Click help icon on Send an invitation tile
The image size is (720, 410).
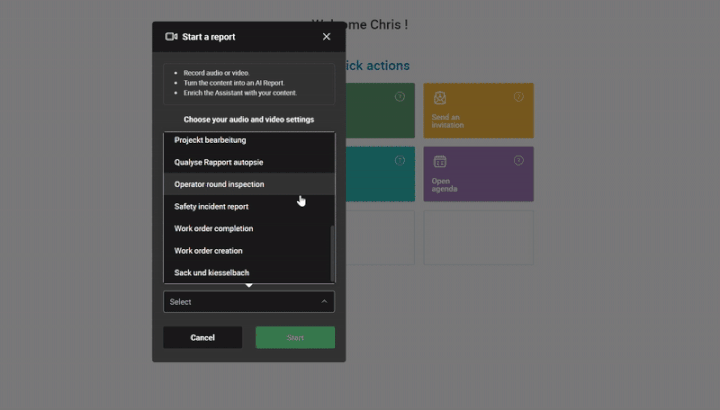(518, 97)
